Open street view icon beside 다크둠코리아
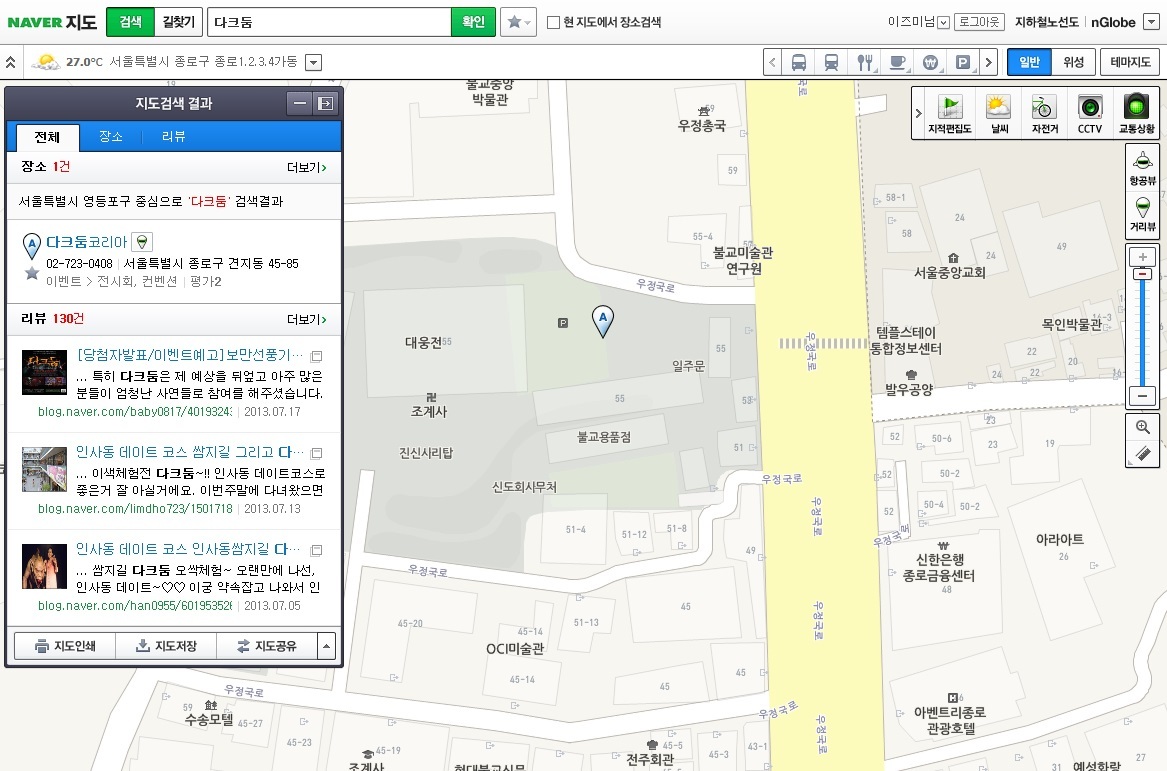The image size is (1167, 771). 142,242
